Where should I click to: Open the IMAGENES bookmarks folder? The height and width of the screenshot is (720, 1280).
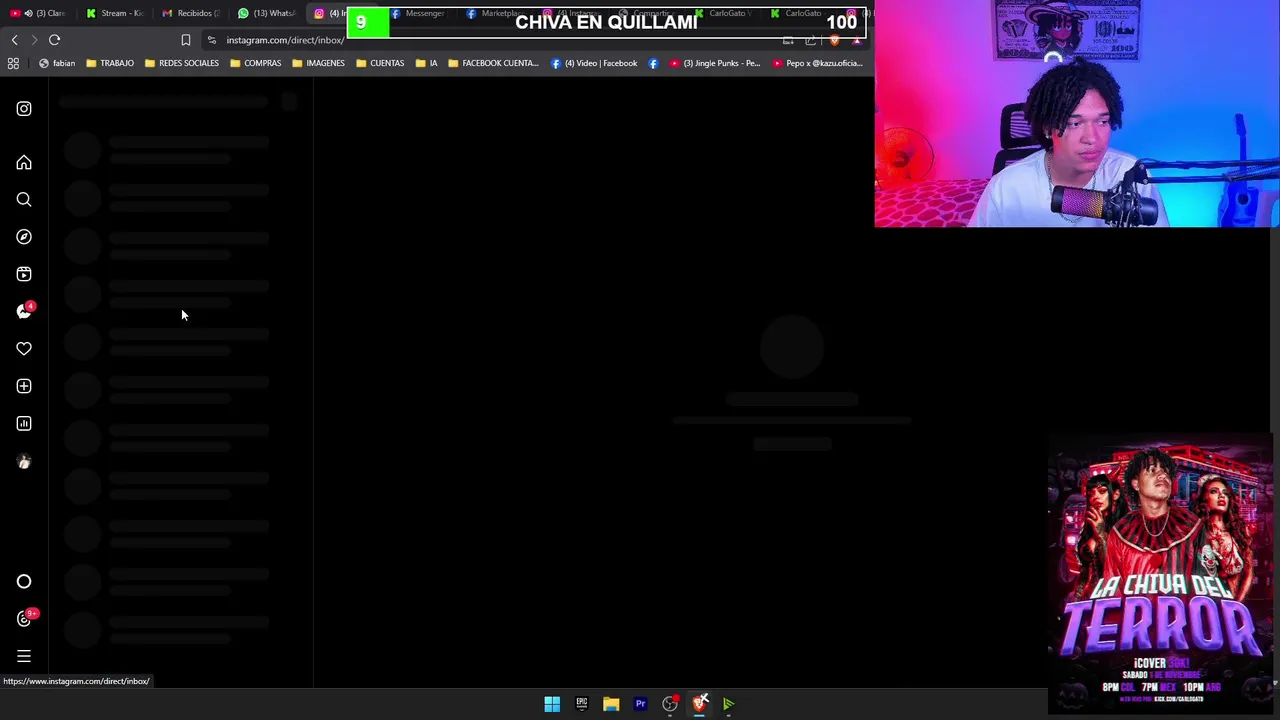(318, 63)
